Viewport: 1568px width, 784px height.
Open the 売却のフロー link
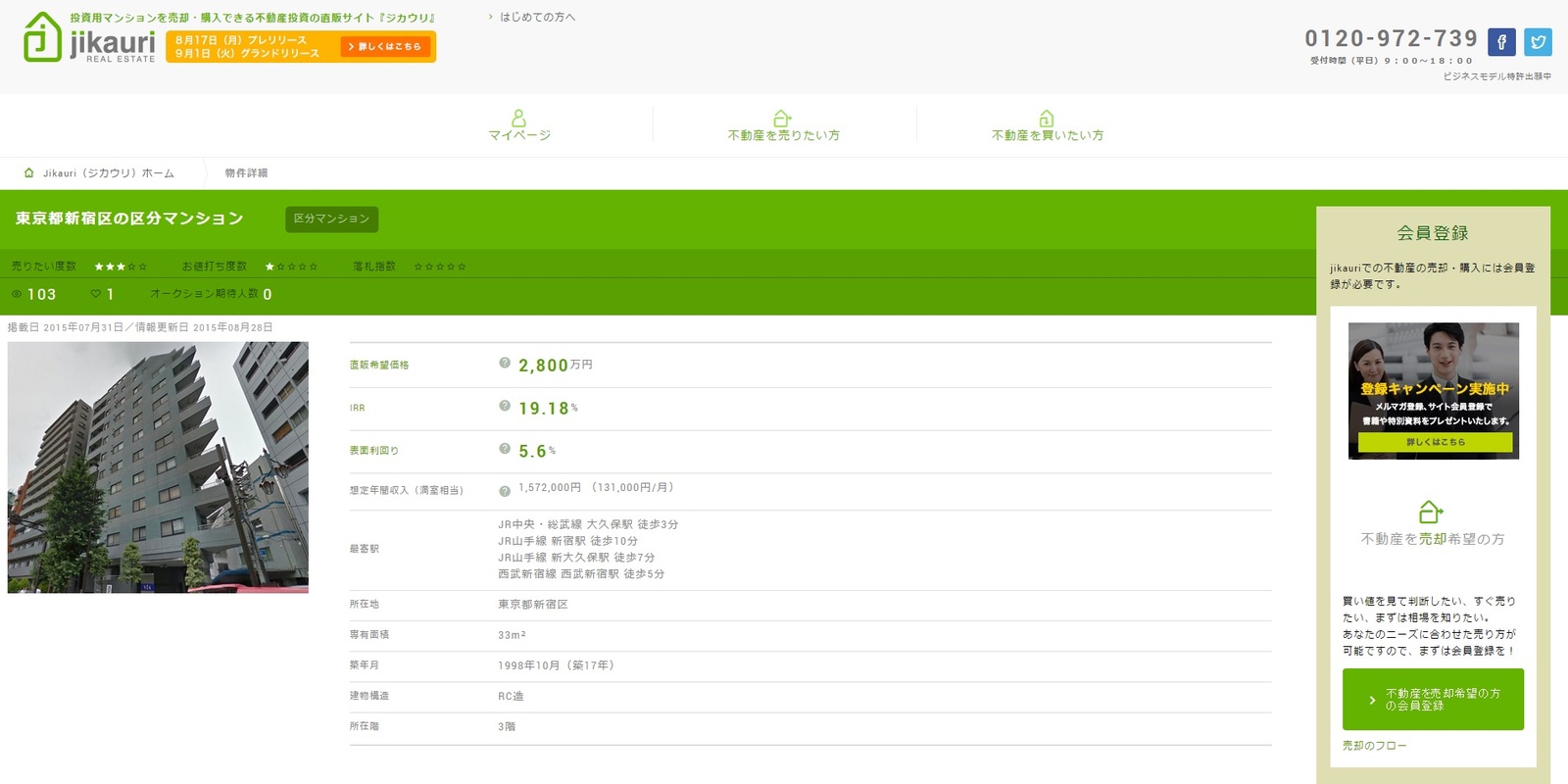click(x=1374, y=746)
